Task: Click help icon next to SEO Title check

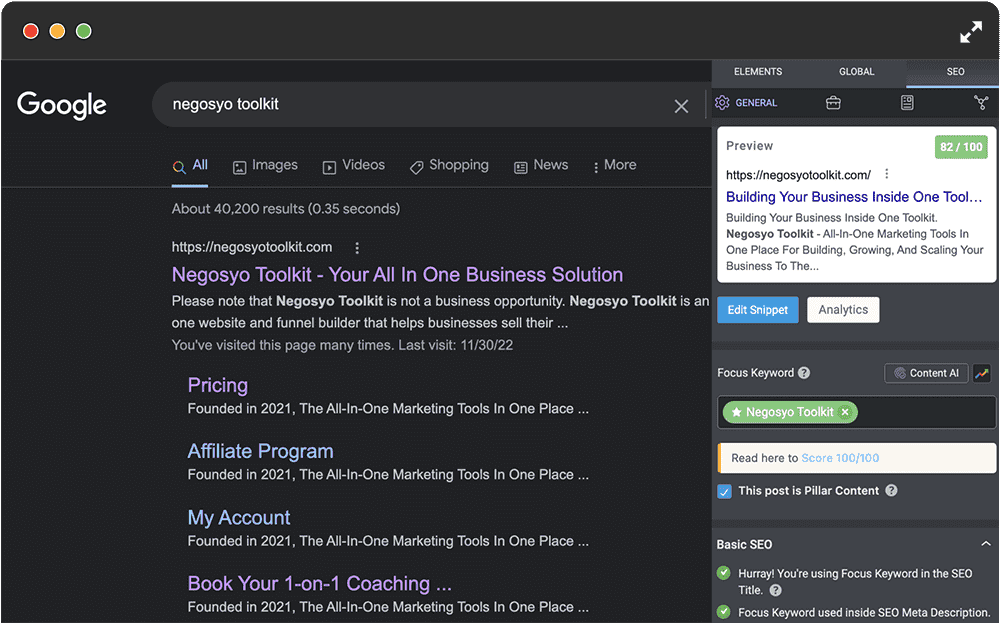Action: 776,590
